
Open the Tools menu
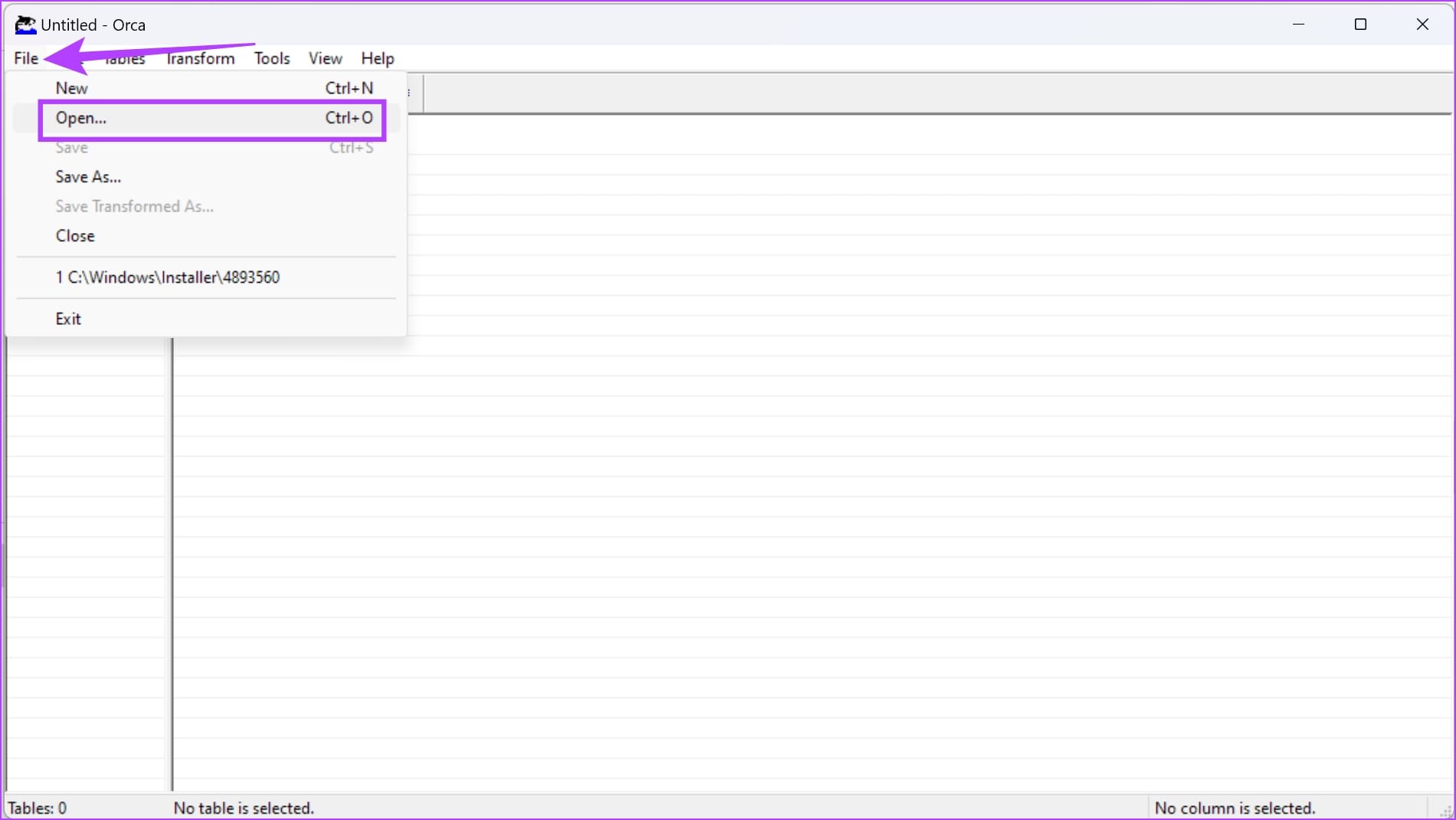[272, 58]
